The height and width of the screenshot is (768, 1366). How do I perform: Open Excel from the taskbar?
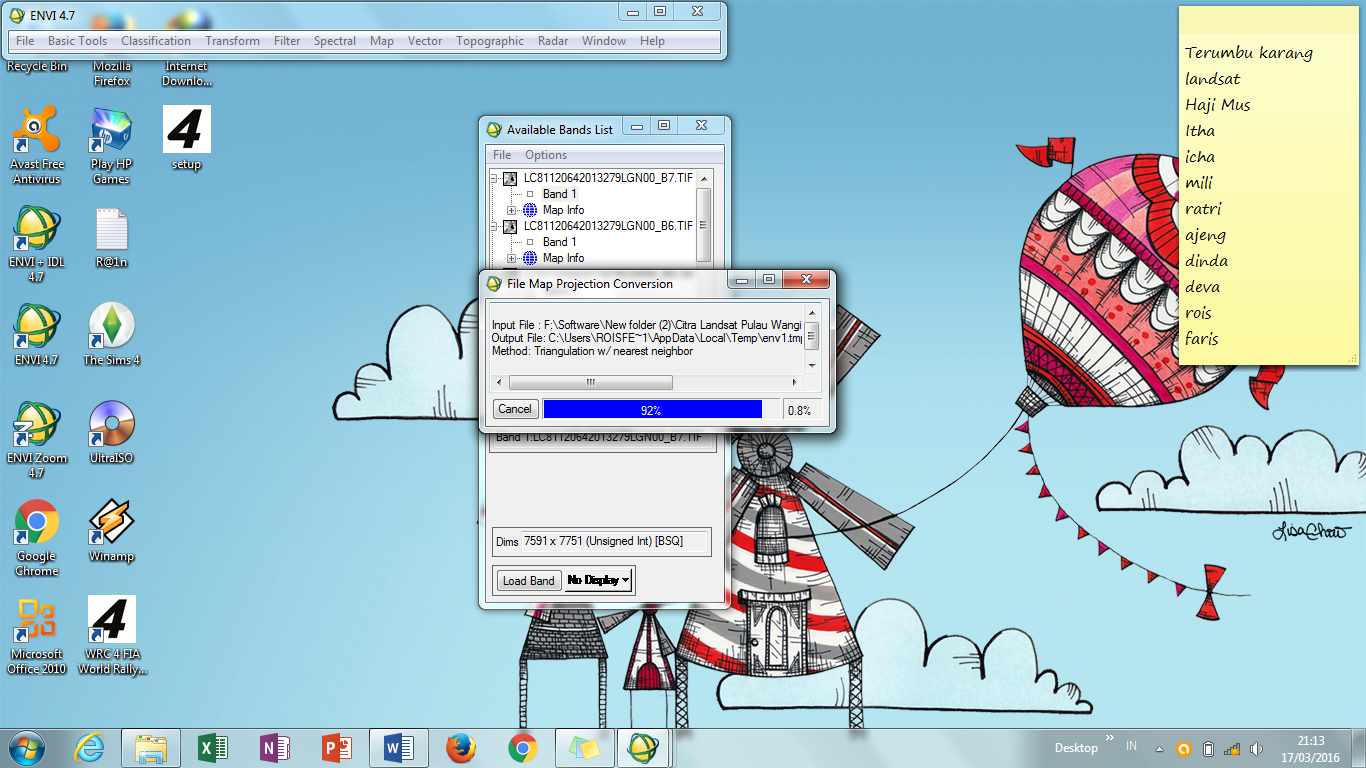click(x=213, y=748)
